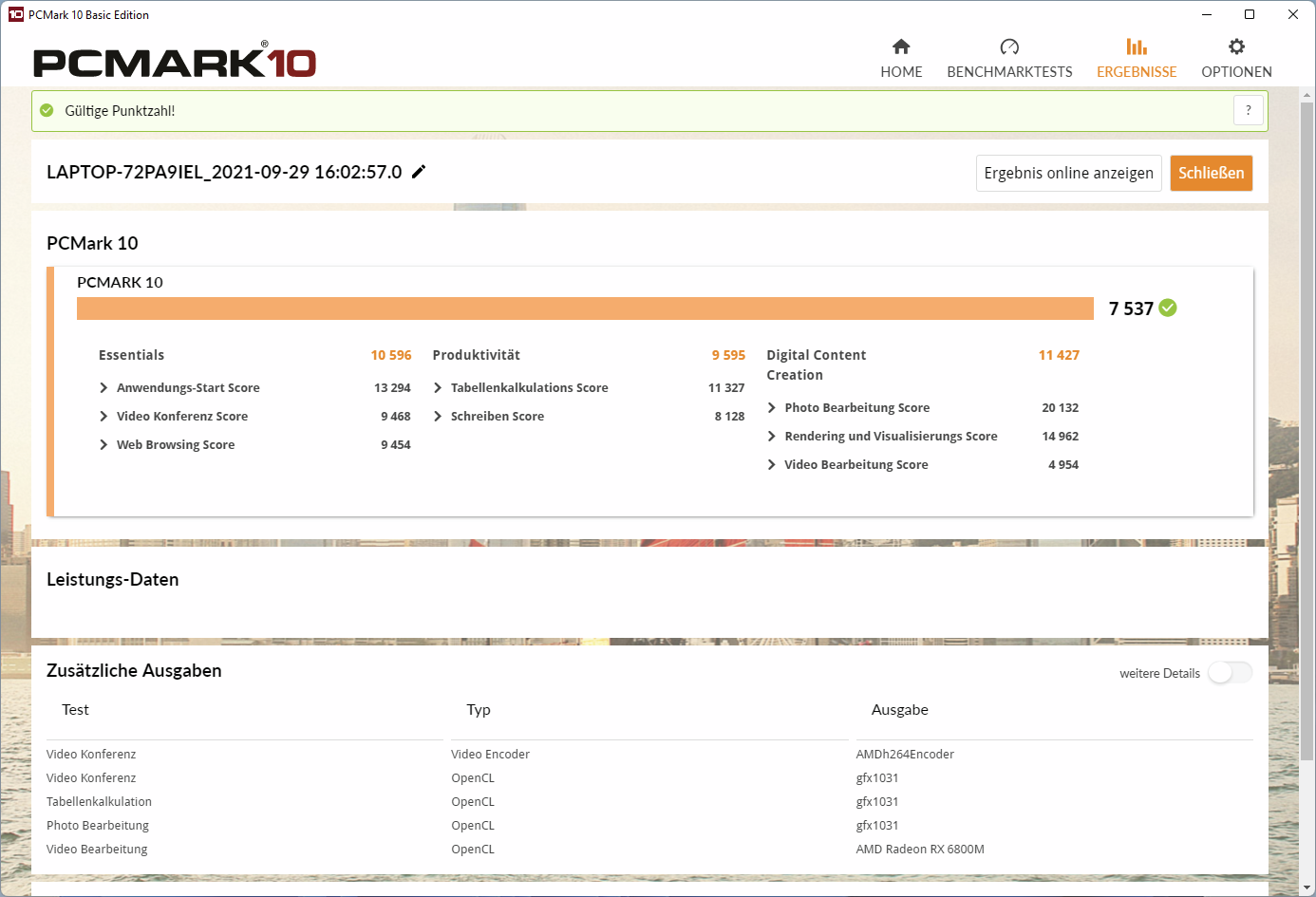
Task: Click the Gültige Punktzahl! message
Action: (x=120, y=110)
